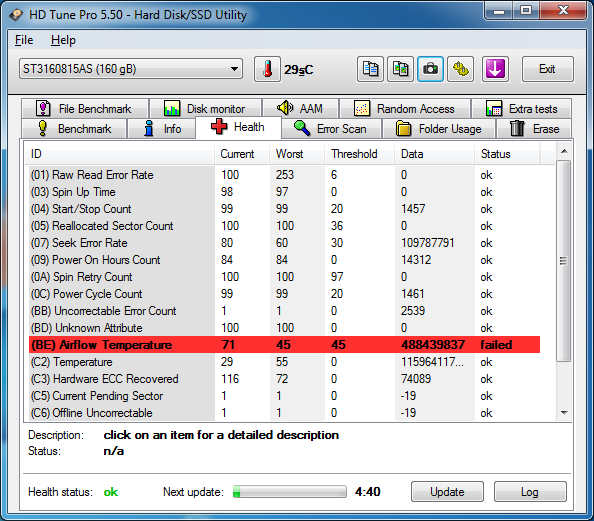The image size is (594, 521).
Task: Open the Help menu
Action: pyautogui.click(x=63, y=40)
